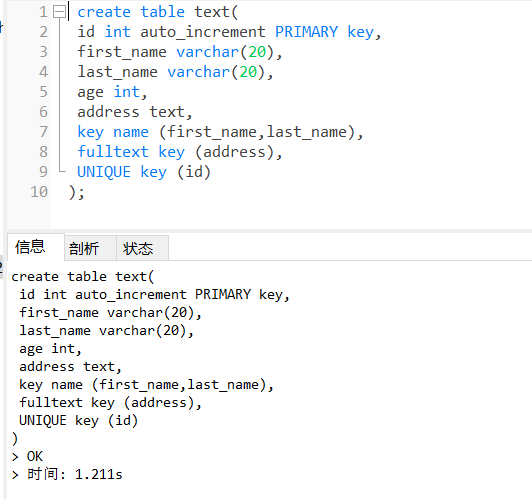This screenshot has height=499, width=532.
Task: Select line number 5 in gutter
Action: click(43, 92)
